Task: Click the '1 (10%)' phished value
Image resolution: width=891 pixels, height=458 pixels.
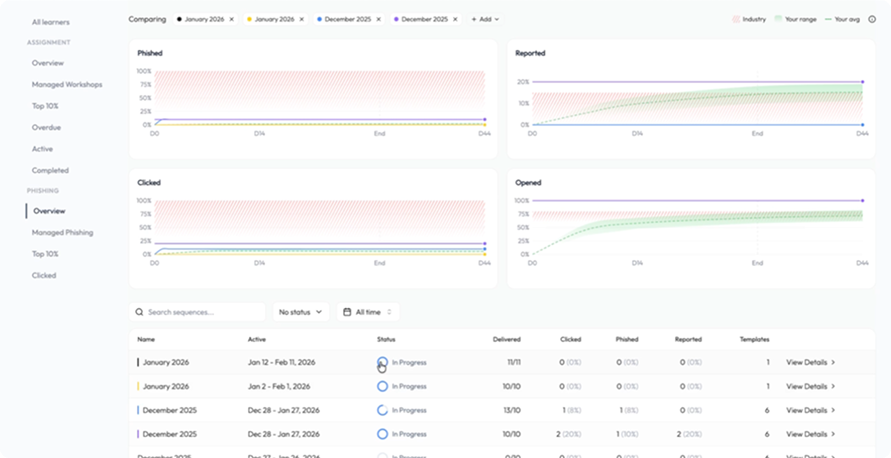Action: [627, 434]
